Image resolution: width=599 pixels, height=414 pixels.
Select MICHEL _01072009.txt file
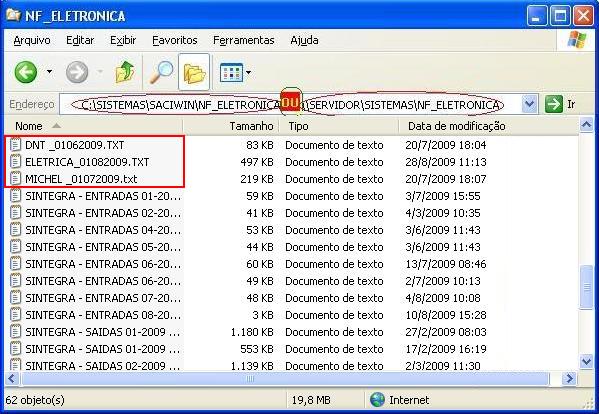pyautogui.click(x=81, y=179)
